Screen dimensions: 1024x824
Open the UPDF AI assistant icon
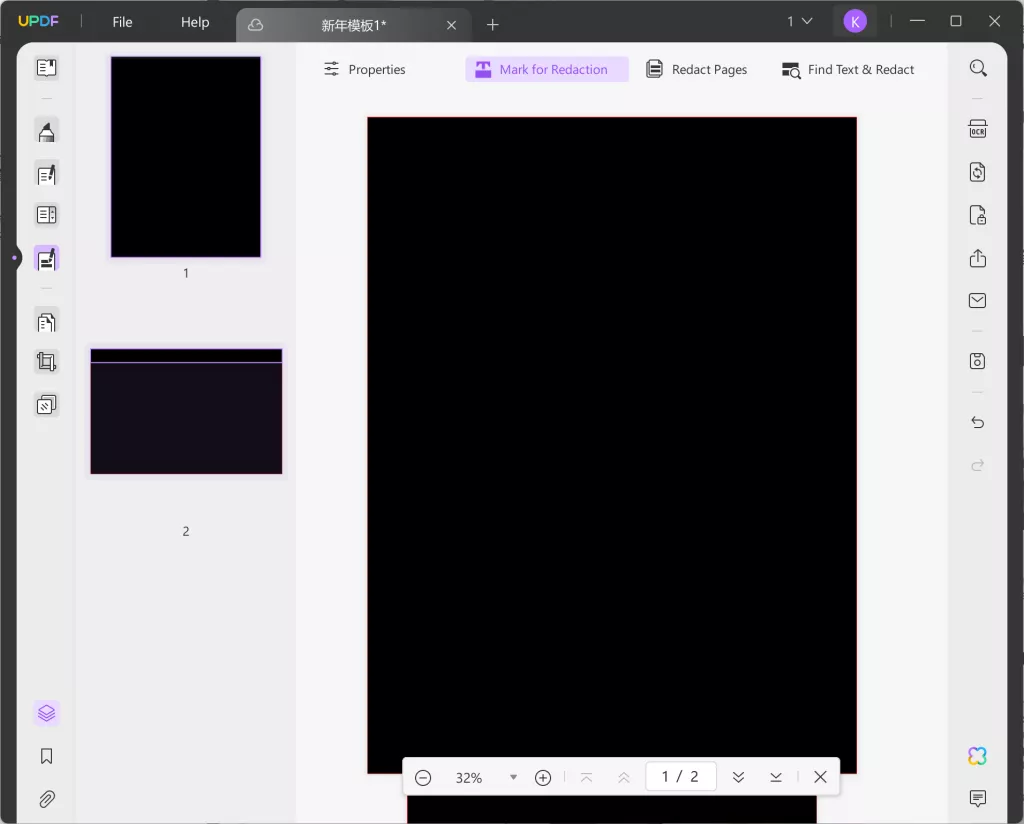click(978, 756)
